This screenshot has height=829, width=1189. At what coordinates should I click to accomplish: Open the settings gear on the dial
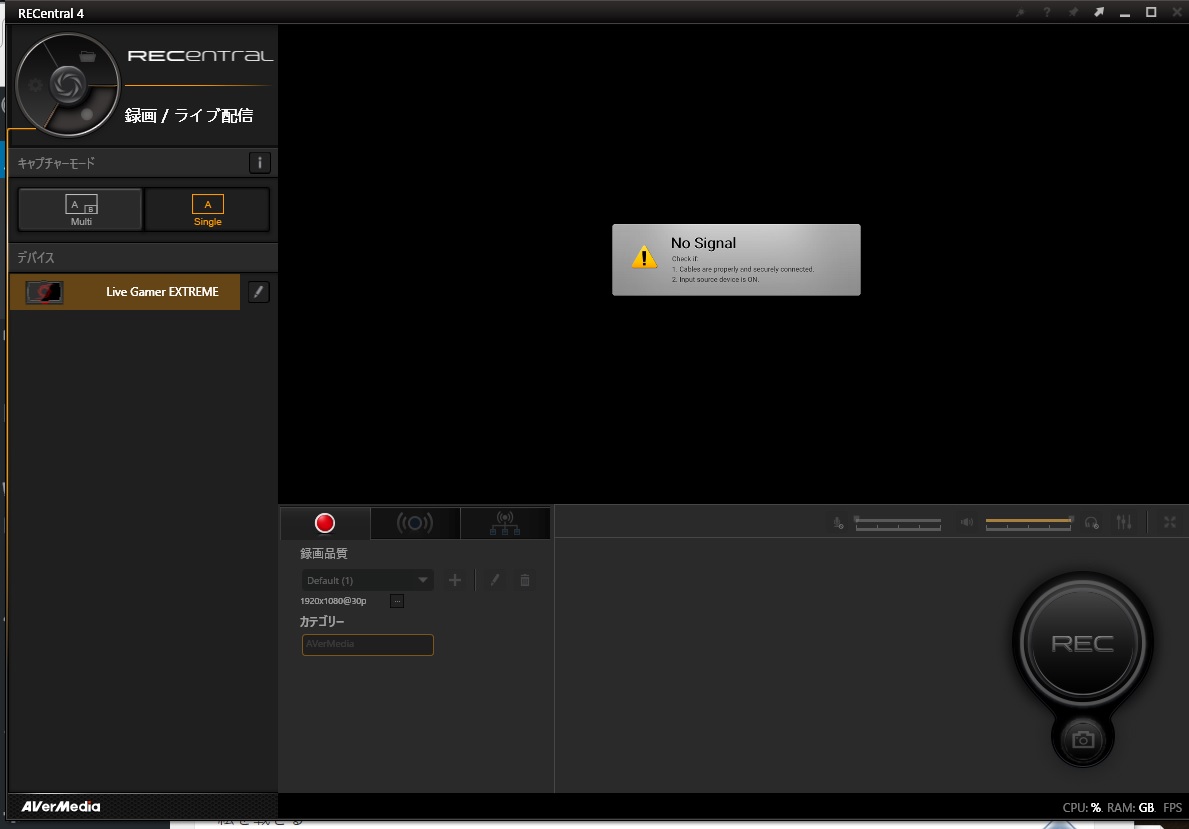tap(35, 85)
